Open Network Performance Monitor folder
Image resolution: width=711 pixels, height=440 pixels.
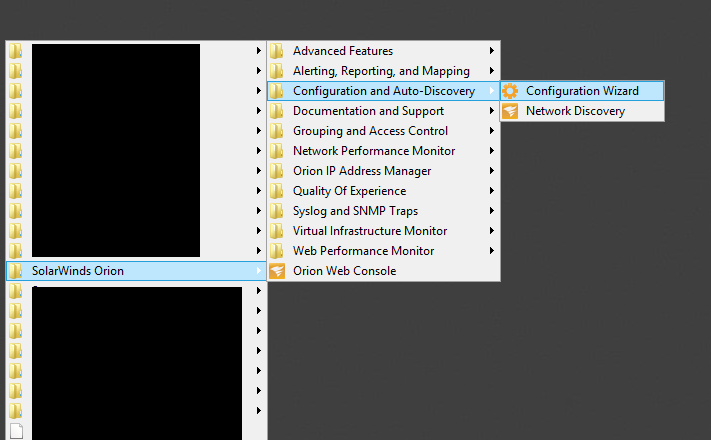point(384,151)
